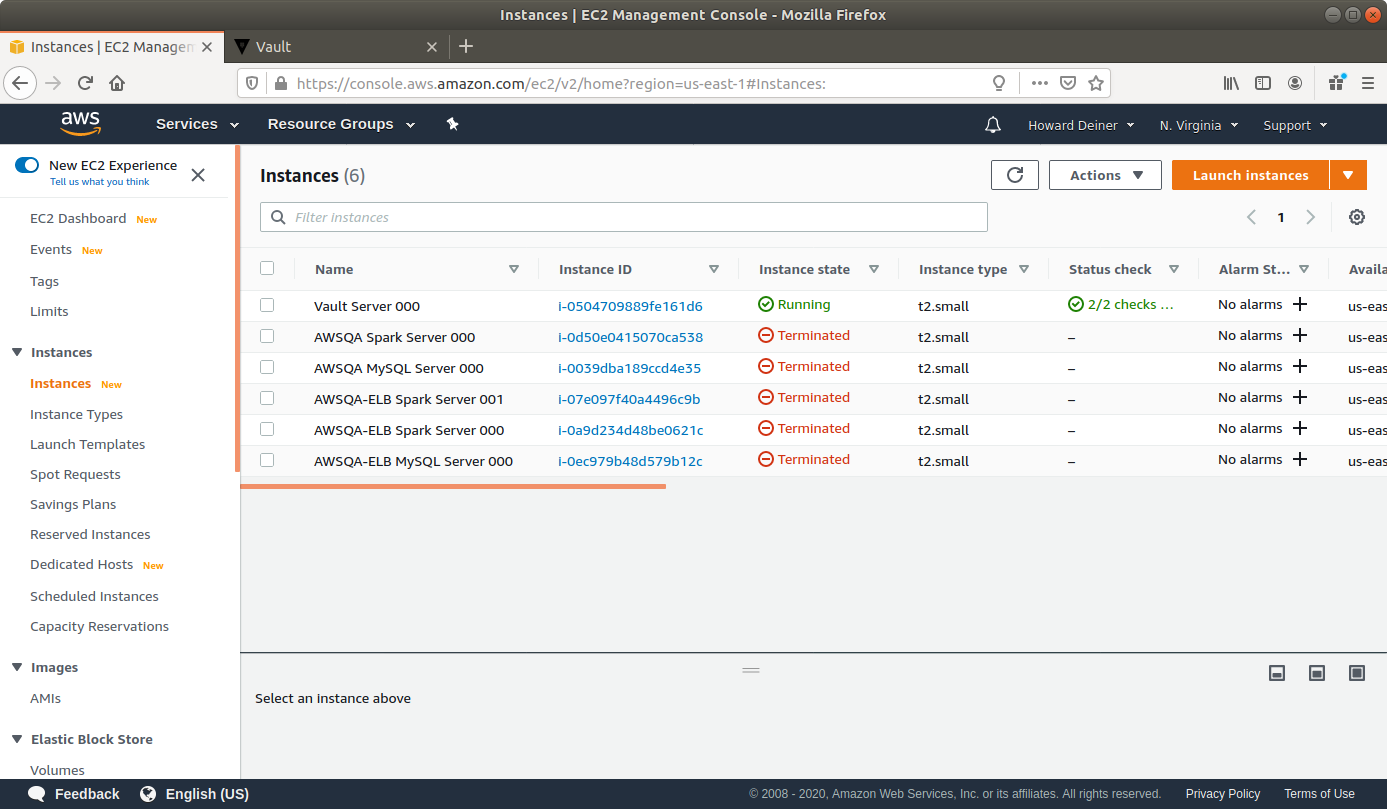Screen dimensions: 1387x809
Task: Open the Support dropdown menu
Action: tap(1295, 125)
